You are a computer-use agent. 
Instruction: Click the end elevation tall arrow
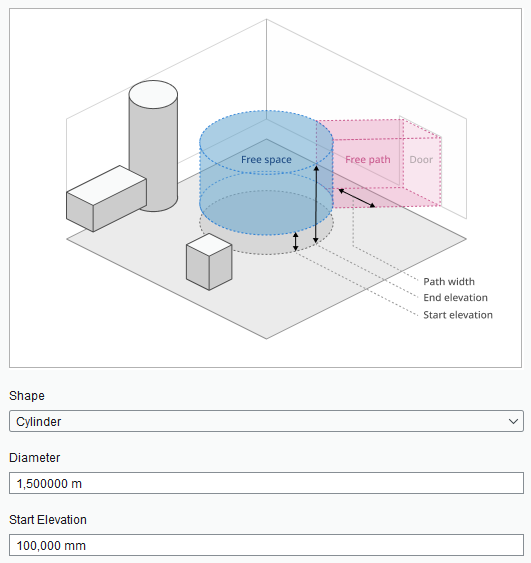[316, 204]
